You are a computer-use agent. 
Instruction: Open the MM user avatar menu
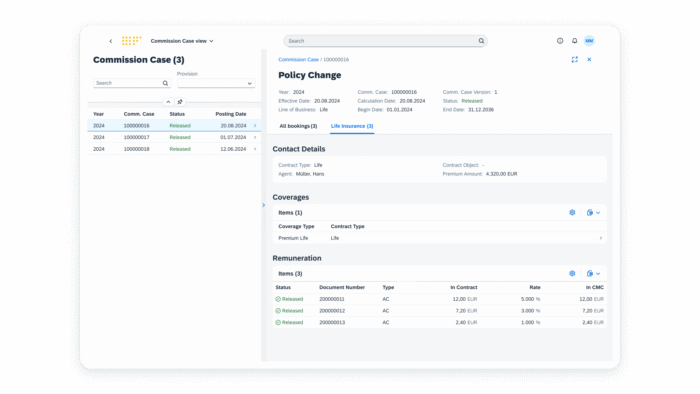click(x=589, y=41)
